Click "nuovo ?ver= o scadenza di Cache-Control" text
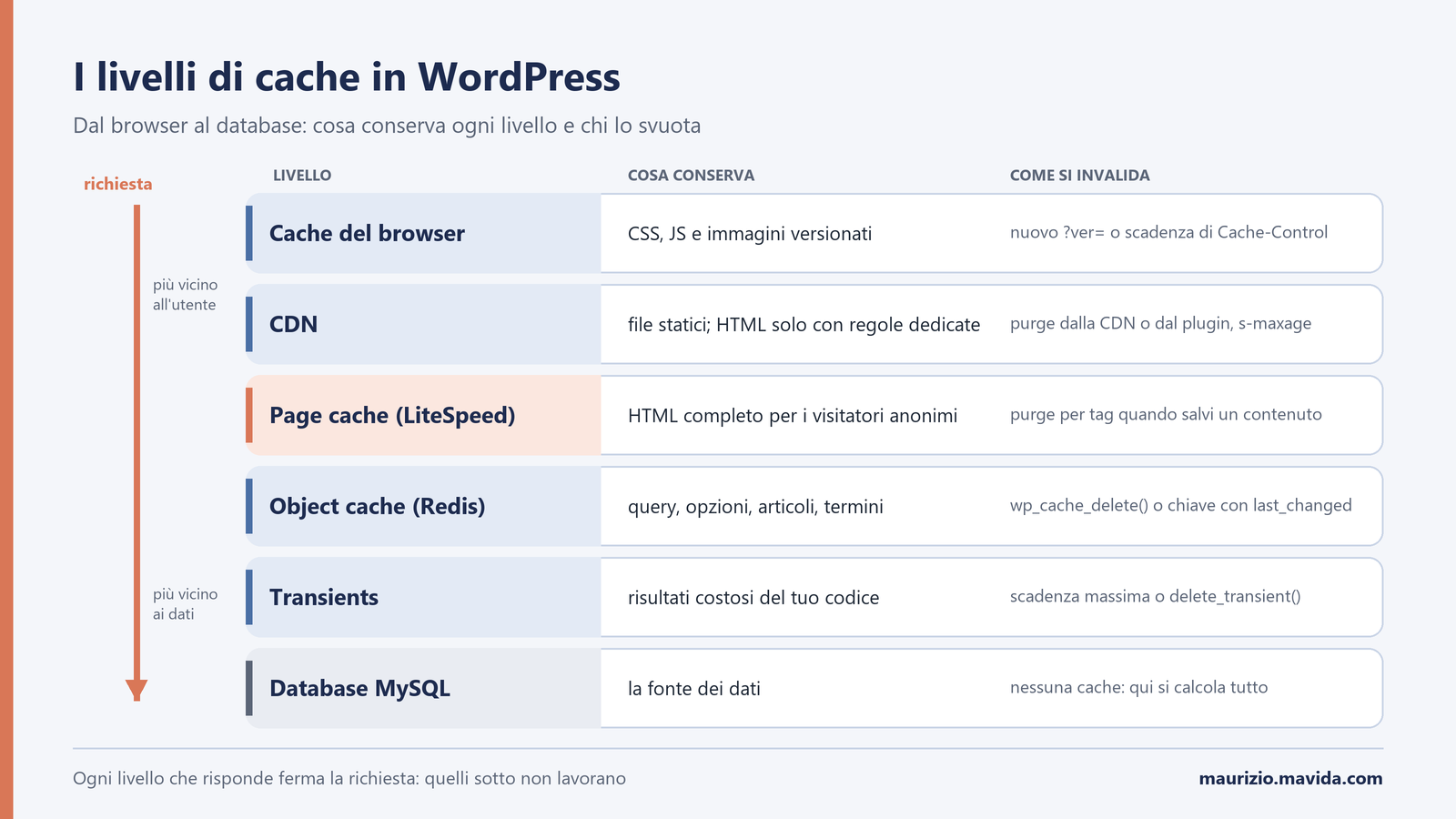This screenshot has height=819, width=1456. pyautogui.click(x=1168, y=232)
